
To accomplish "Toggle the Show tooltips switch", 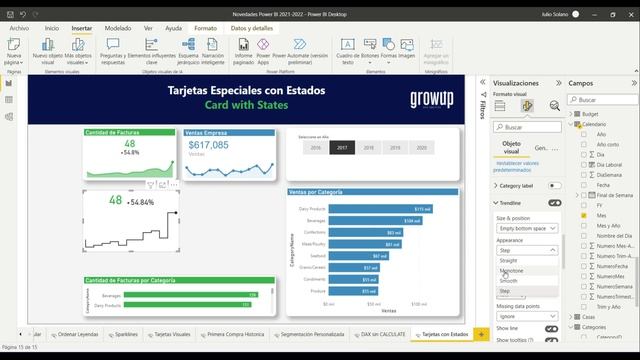I will 551,340.
